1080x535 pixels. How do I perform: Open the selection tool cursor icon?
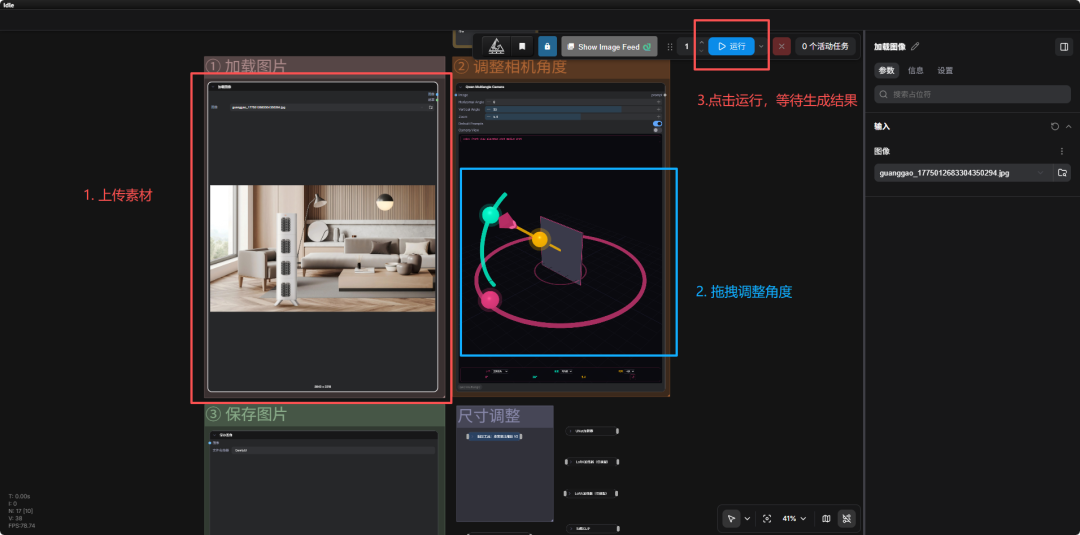731,518
